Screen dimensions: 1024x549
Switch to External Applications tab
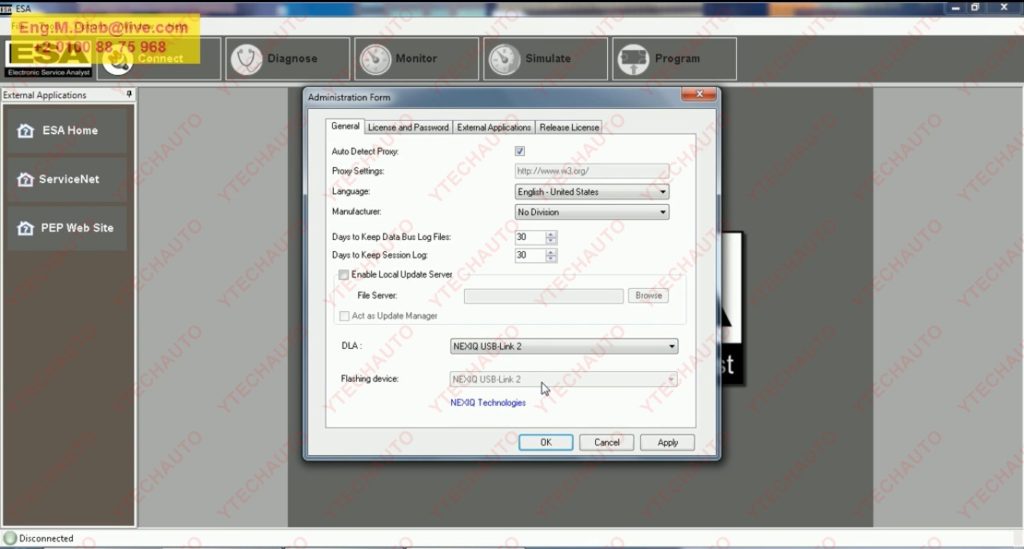[494, 128]
